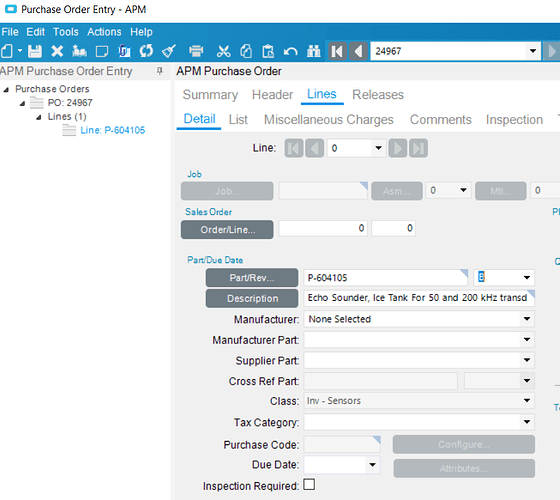Collapse the PO: 24967 tree node
This screenshot has height=500, width=560.
click(22, 103)
